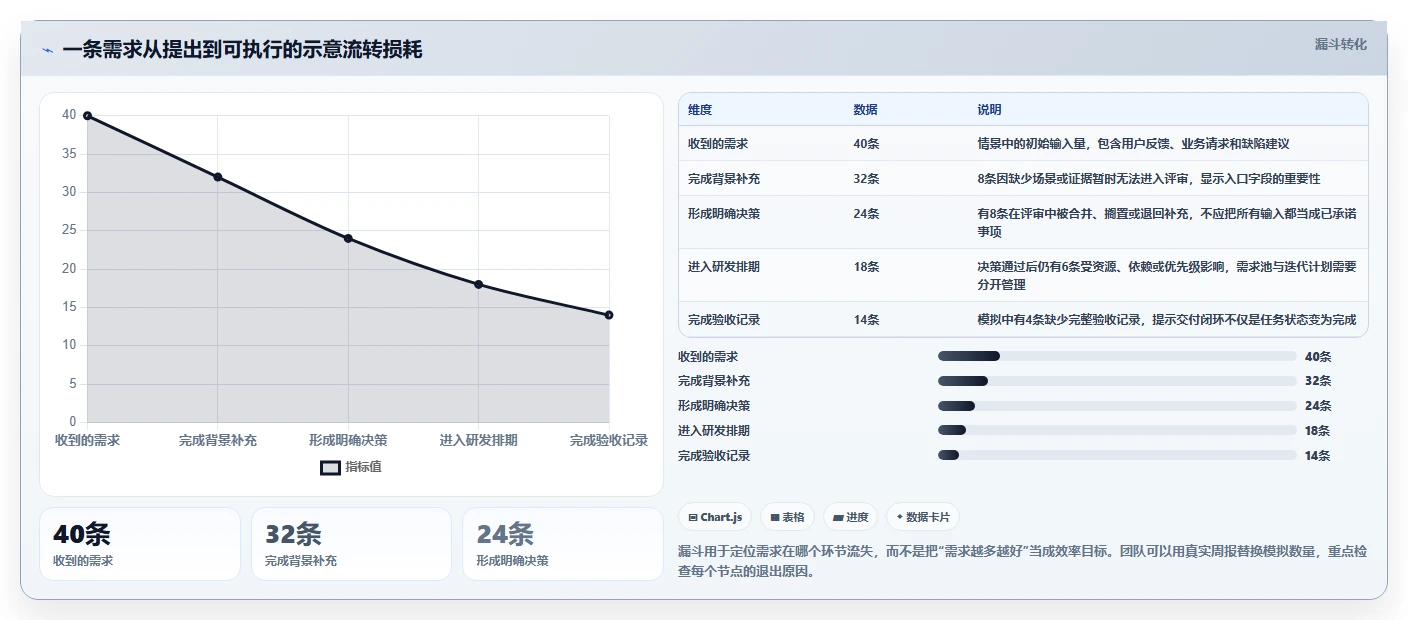Click the 完成背景补充 label on the chart x-axis
This screenshot has height=620, width=1408.
(x=218, y=440)
